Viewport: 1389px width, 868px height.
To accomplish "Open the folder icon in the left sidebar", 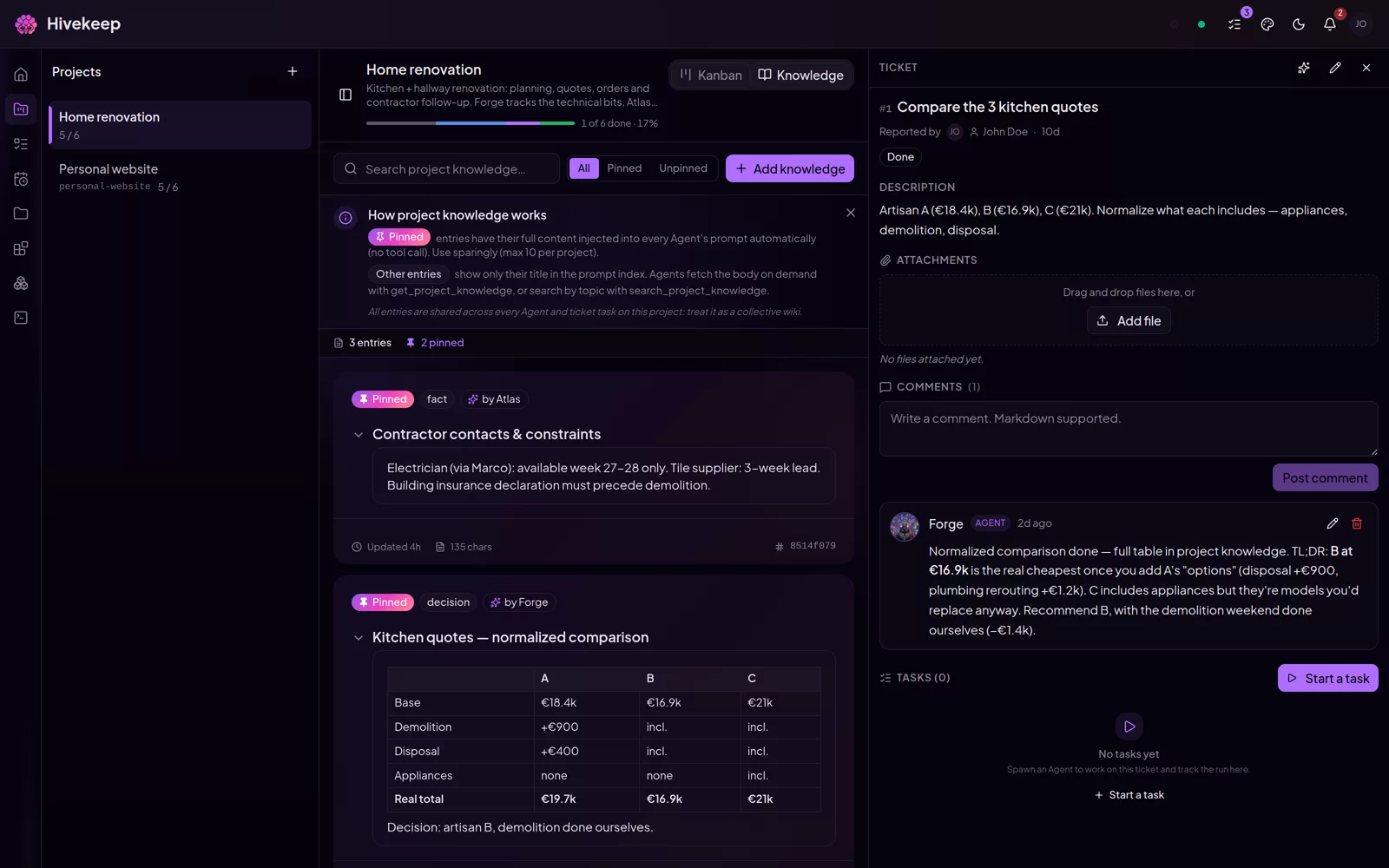I will tap(21, 214).
